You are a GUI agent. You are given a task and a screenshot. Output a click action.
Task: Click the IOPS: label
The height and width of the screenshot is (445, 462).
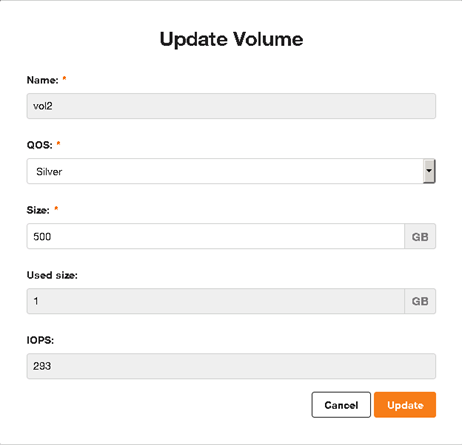tap(40, 340)
